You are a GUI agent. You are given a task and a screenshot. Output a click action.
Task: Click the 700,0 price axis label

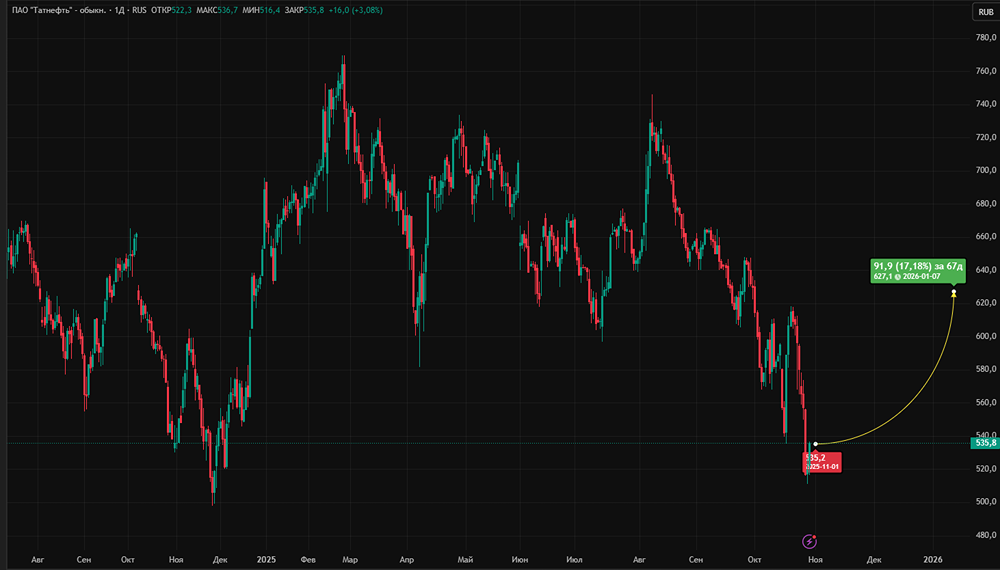(x=985, y=170)
